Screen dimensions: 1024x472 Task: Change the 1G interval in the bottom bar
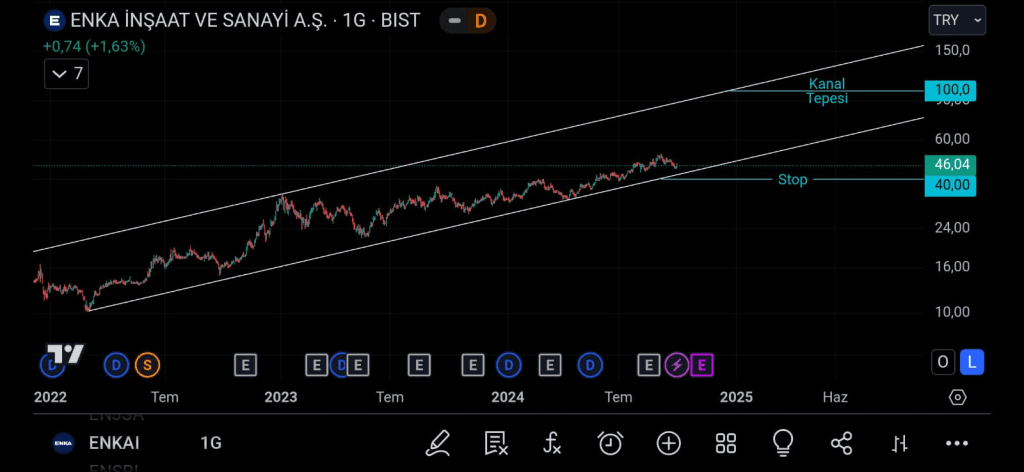coord(211,443)
